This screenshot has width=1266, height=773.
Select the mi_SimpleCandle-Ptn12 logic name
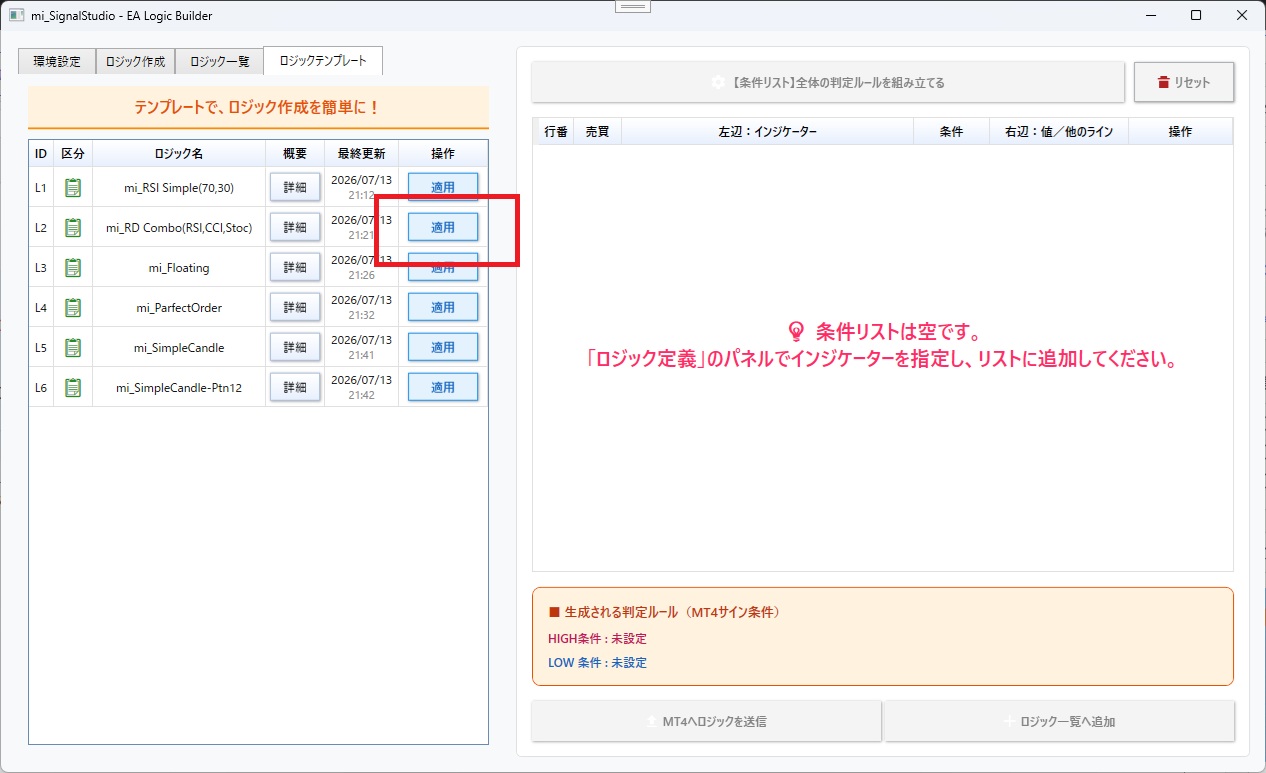point(179,388)
